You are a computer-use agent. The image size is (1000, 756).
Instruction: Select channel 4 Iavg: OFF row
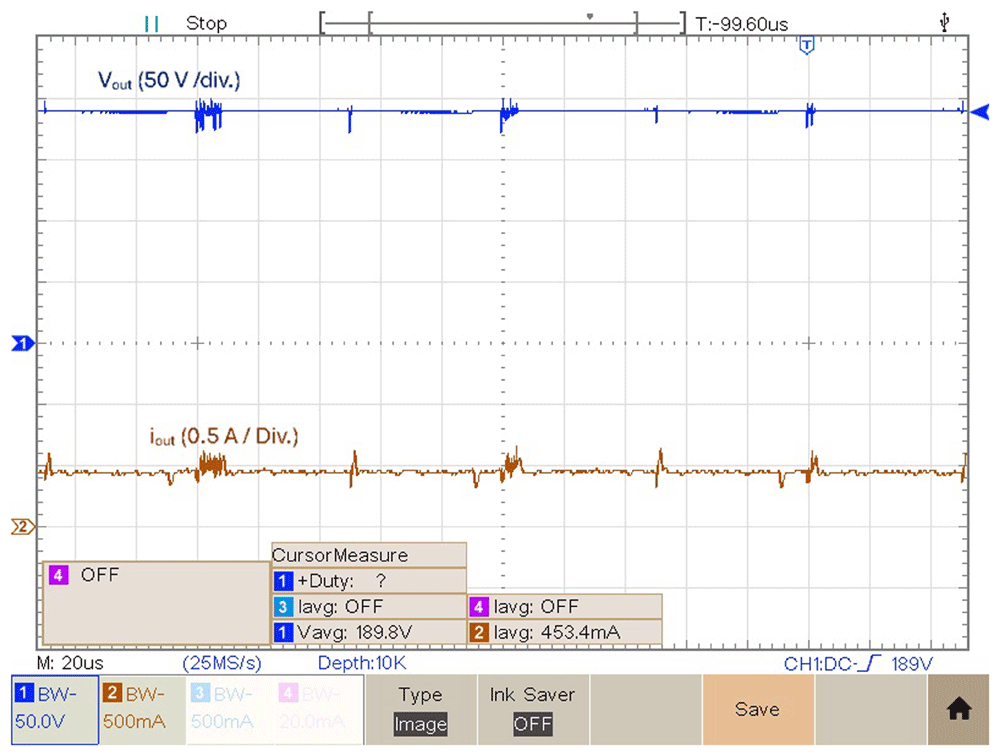pos(565,606)
